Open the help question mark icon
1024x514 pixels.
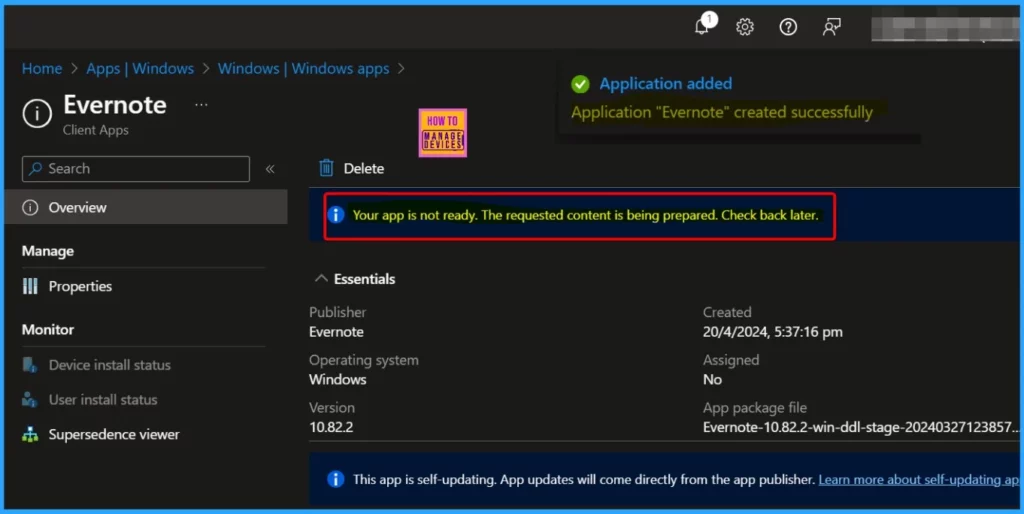click(788, 27)
